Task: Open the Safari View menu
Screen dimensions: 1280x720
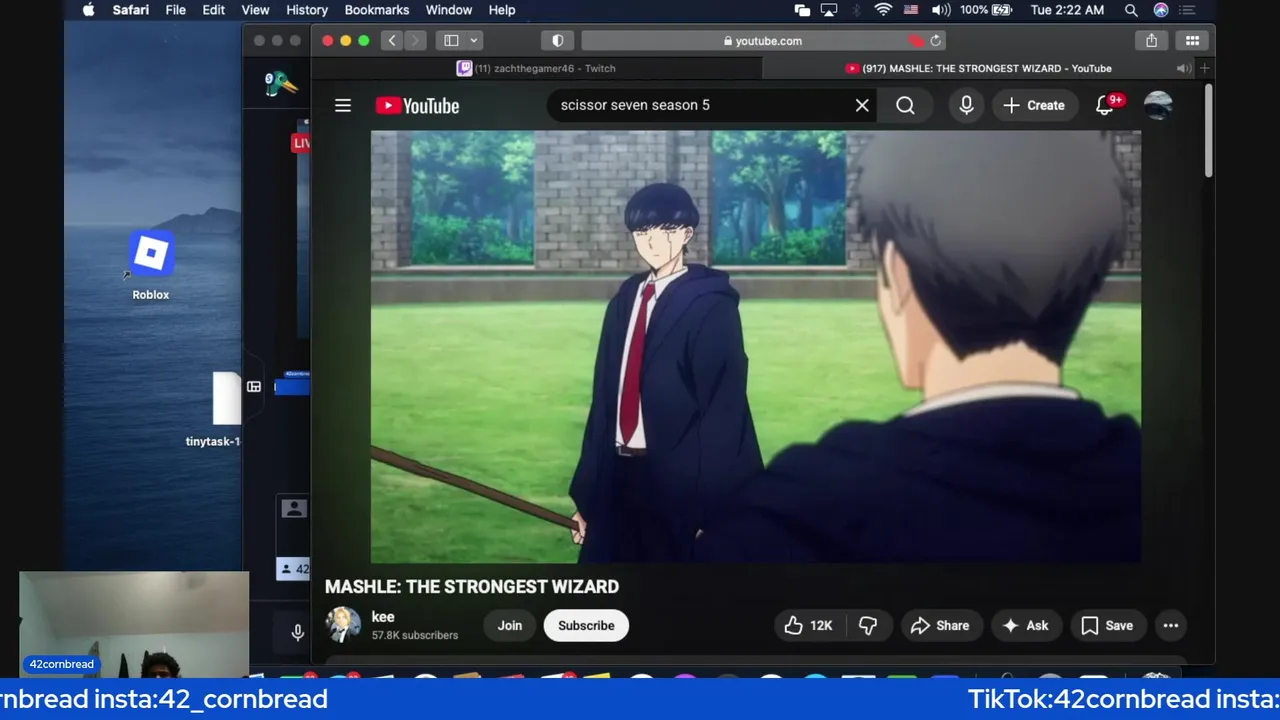Action: pos(255,10)
